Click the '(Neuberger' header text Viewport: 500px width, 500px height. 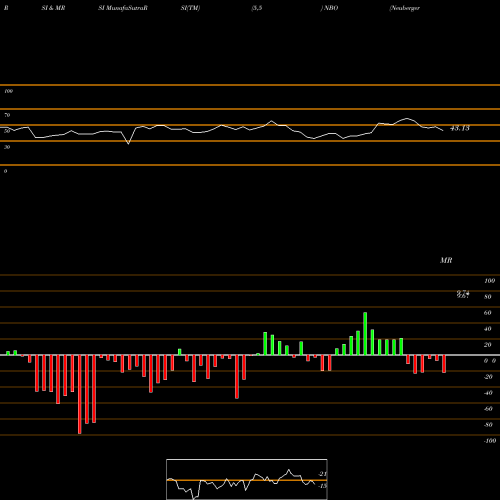(404, 8)
